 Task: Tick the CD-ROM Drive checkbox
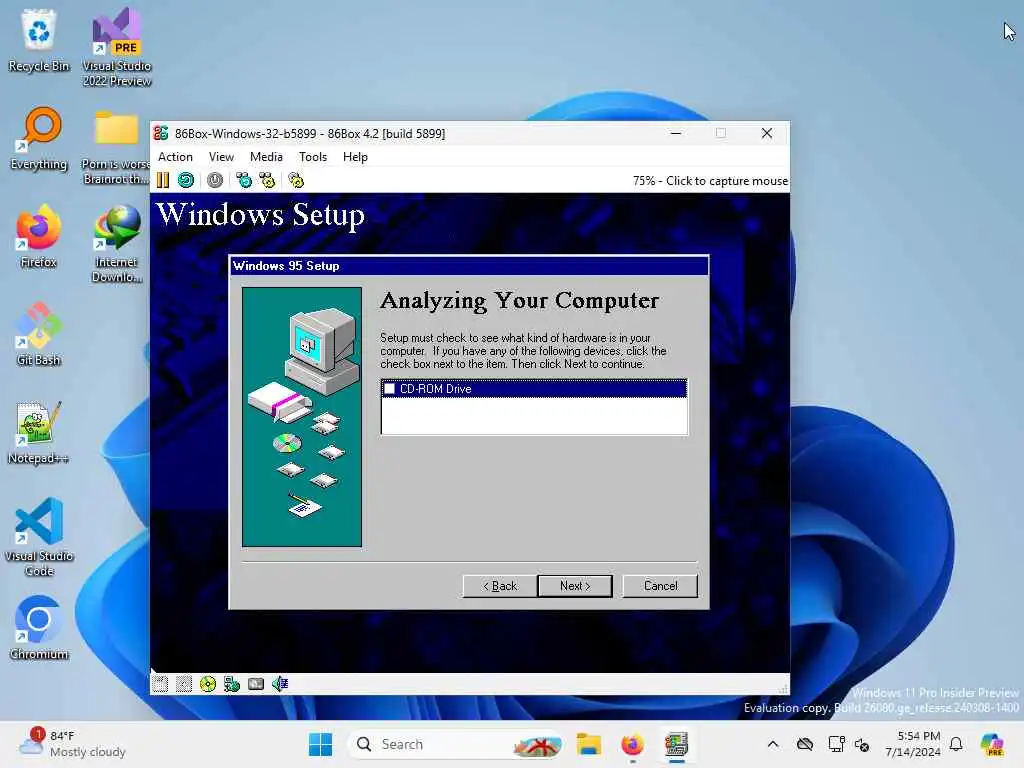389,389
